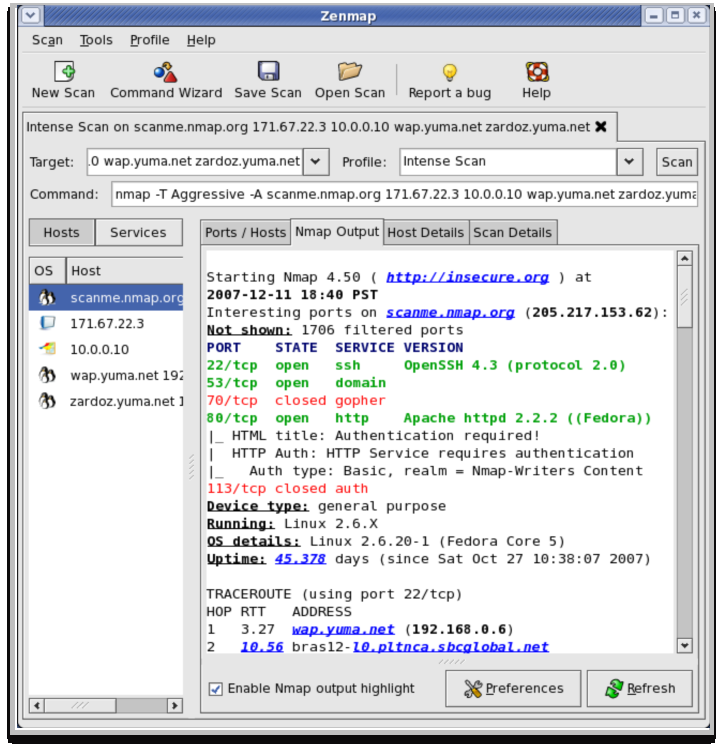Click the Scan button next to Profile

677,162
